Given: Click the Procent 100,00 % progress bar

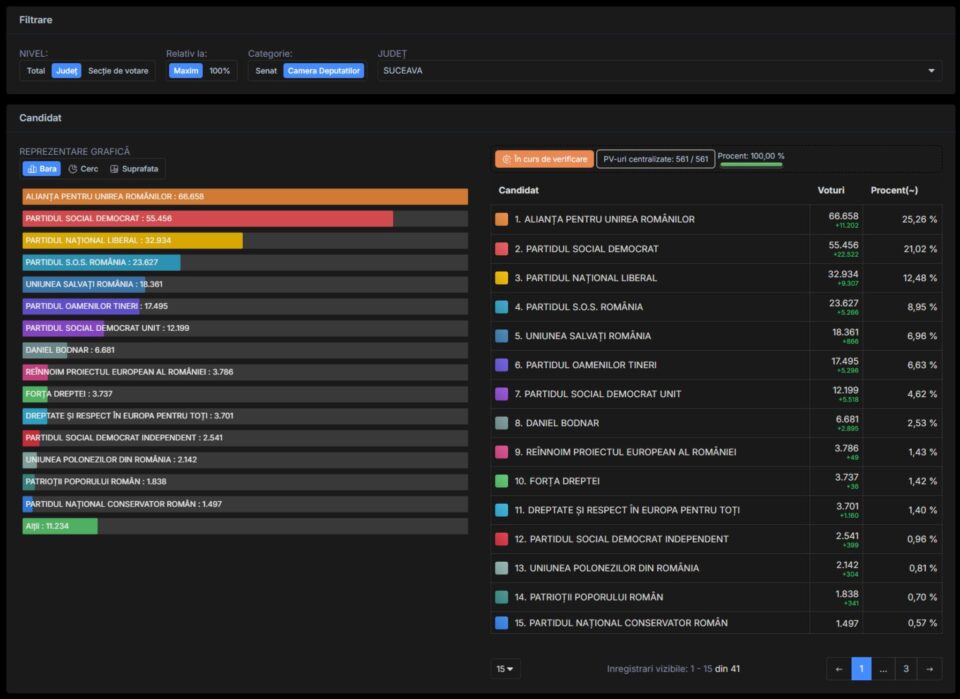Looking at the screenshot, I should 751,164.
